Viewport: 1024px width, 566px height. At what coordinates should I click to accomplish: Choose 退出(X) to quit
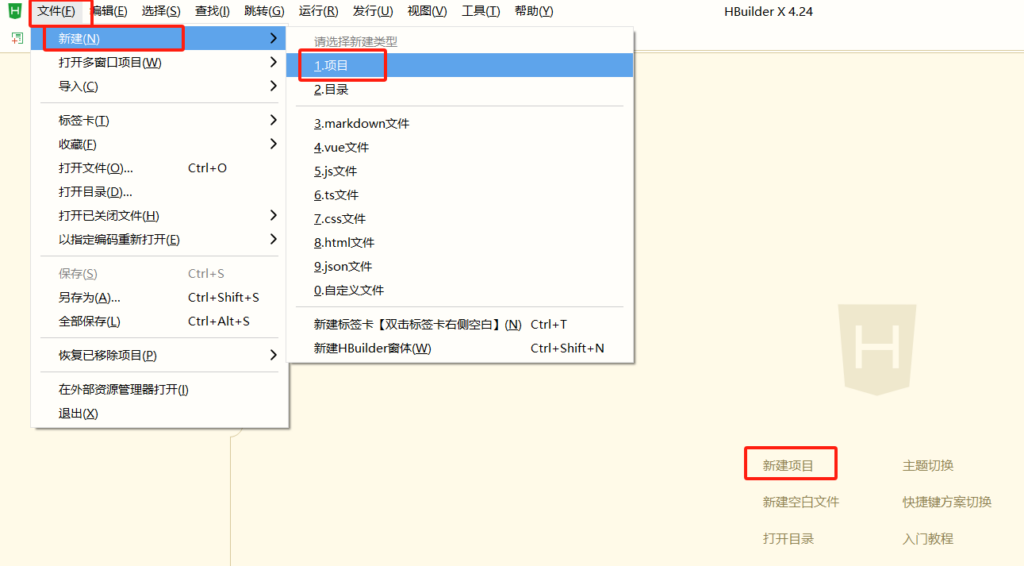click(x=159, y=413)
